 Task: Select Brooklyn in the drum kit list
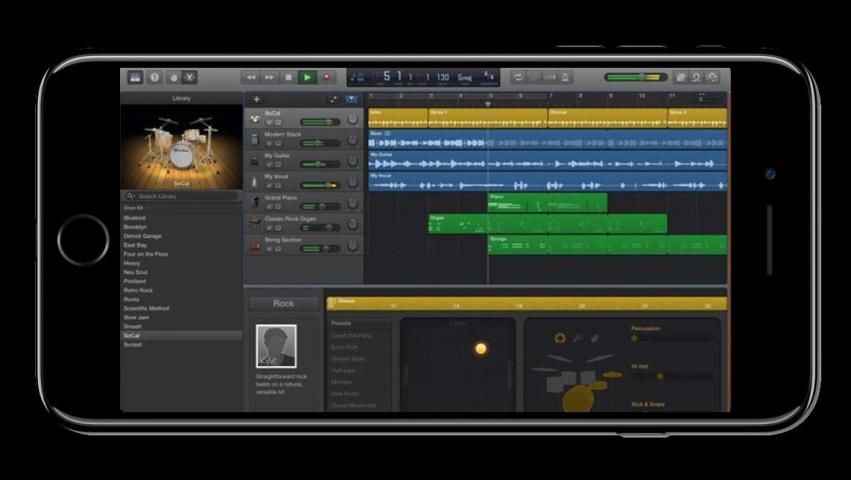[x=135, y=227]
